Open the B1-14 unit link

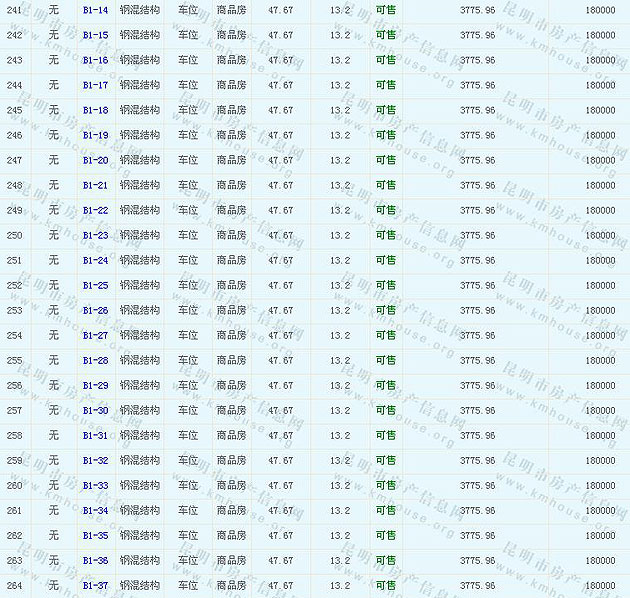95,10
